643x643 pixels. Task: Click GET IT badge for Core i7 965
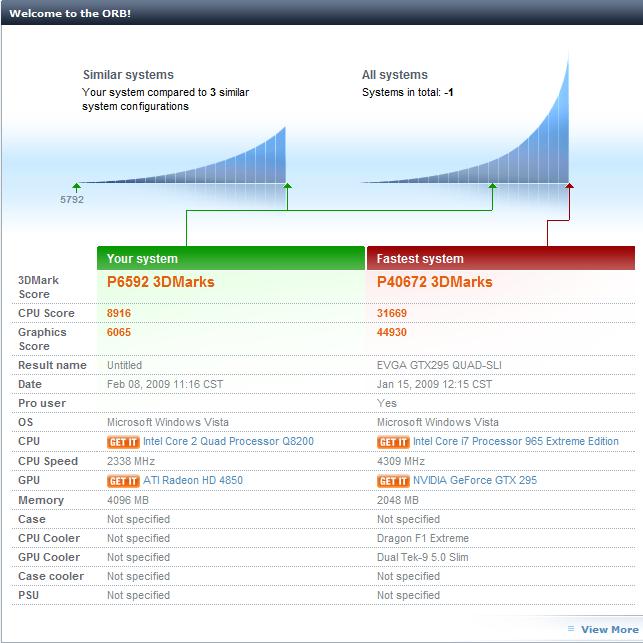[x=393, y=442]
